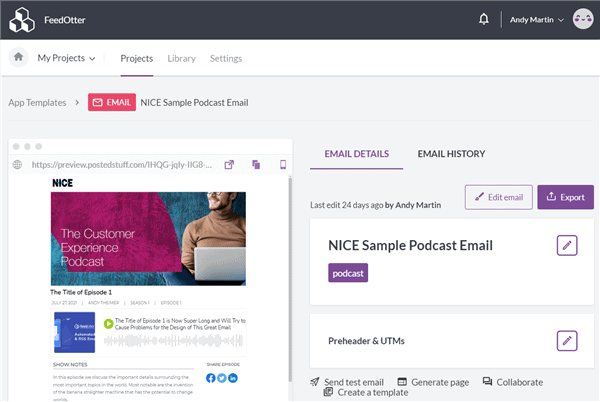This screenshot has width=600, height=402.
Task: Click Generate page link
Action: coord(433,382)
